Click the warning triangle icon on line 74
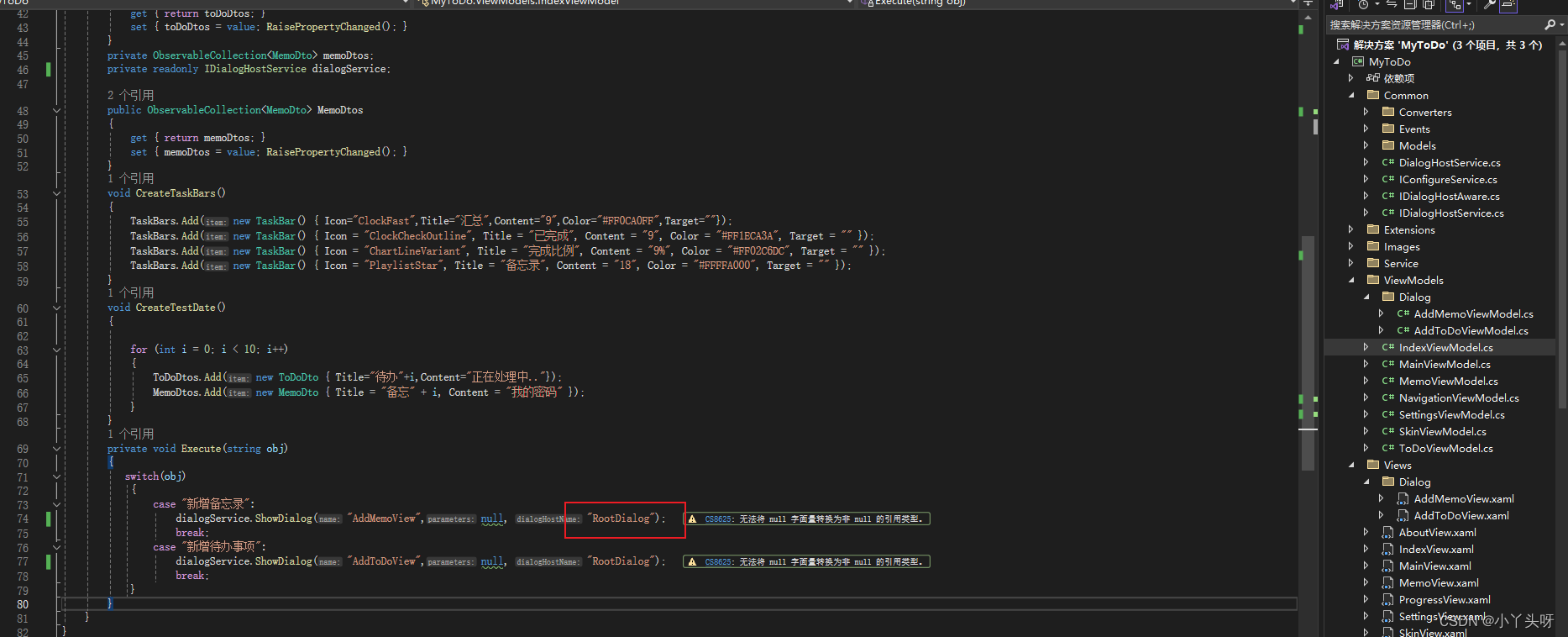This screenshot has height=637, width=1568. point(692,519)
